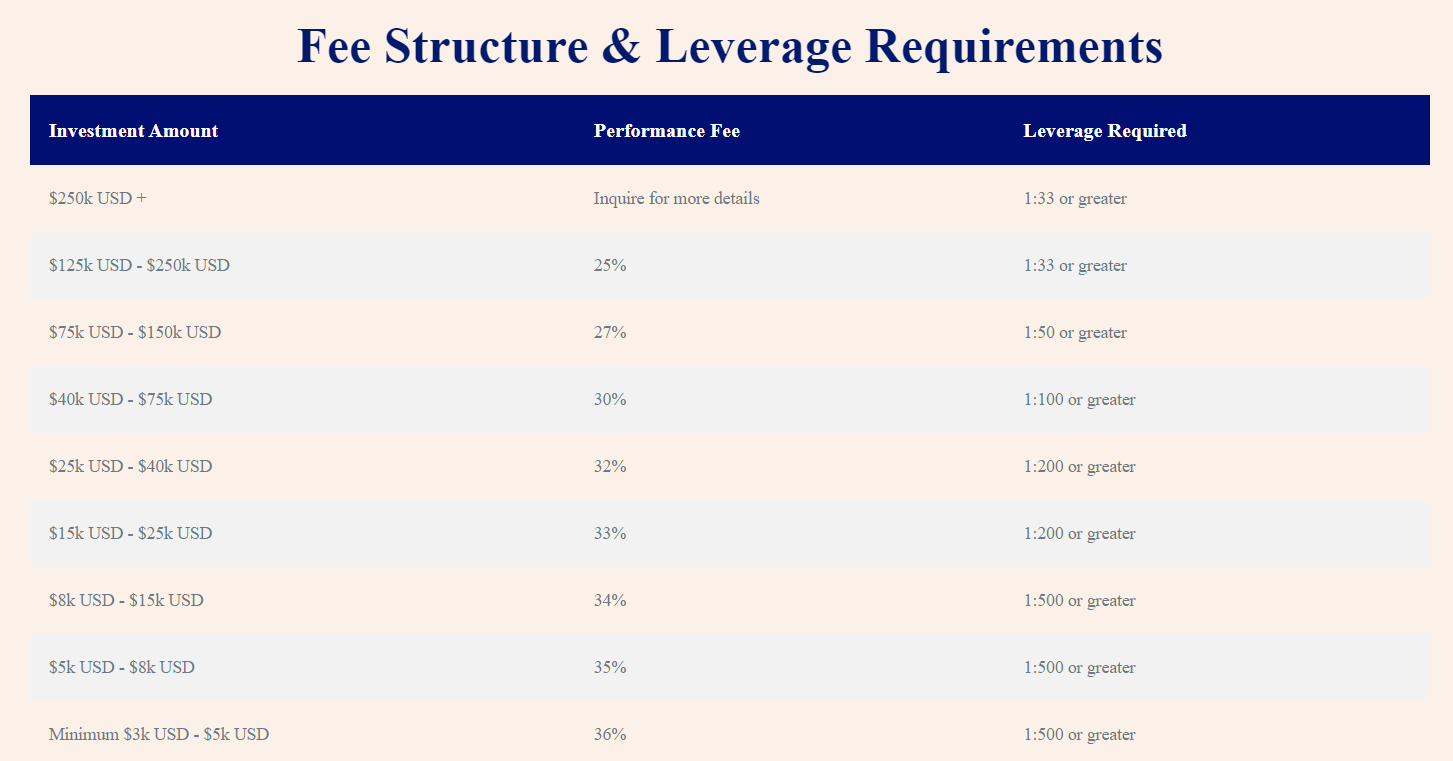Select the $15k USD - $25k USD cell

click(130, 533)
